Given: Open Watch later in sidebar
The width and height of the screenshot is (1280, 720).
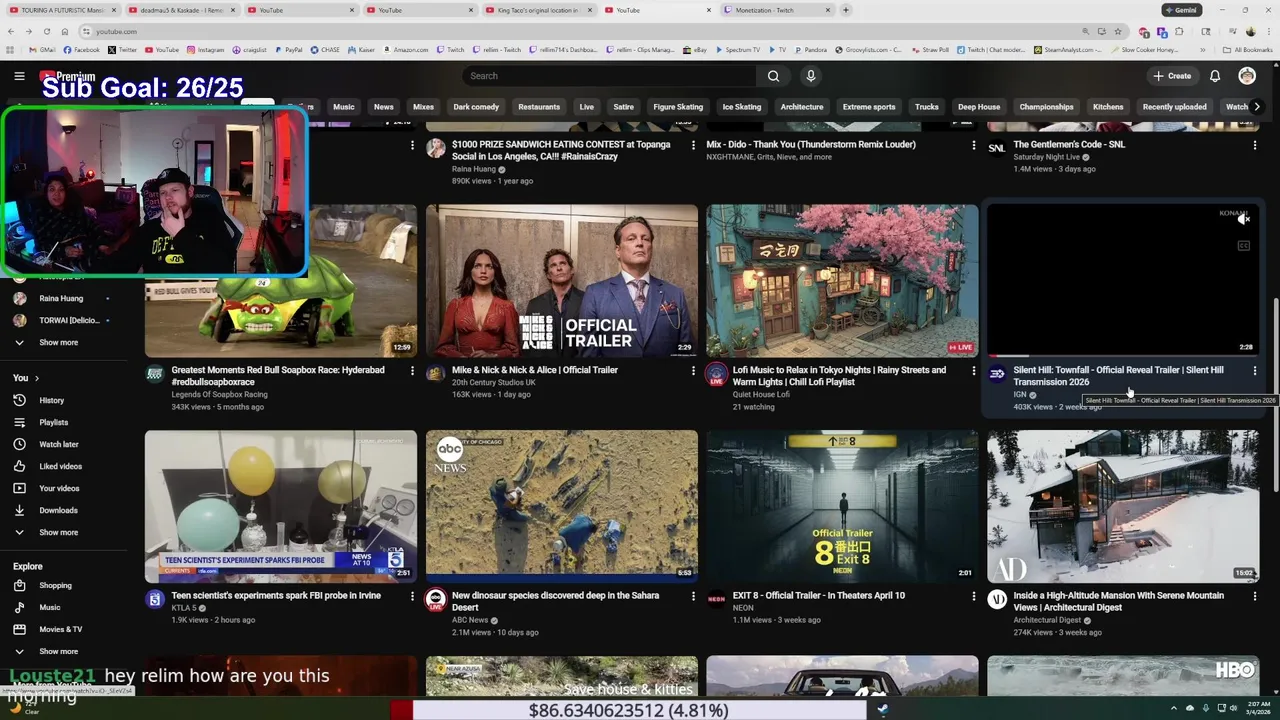Looking at the screenshot, I should [x=64, y=444].
